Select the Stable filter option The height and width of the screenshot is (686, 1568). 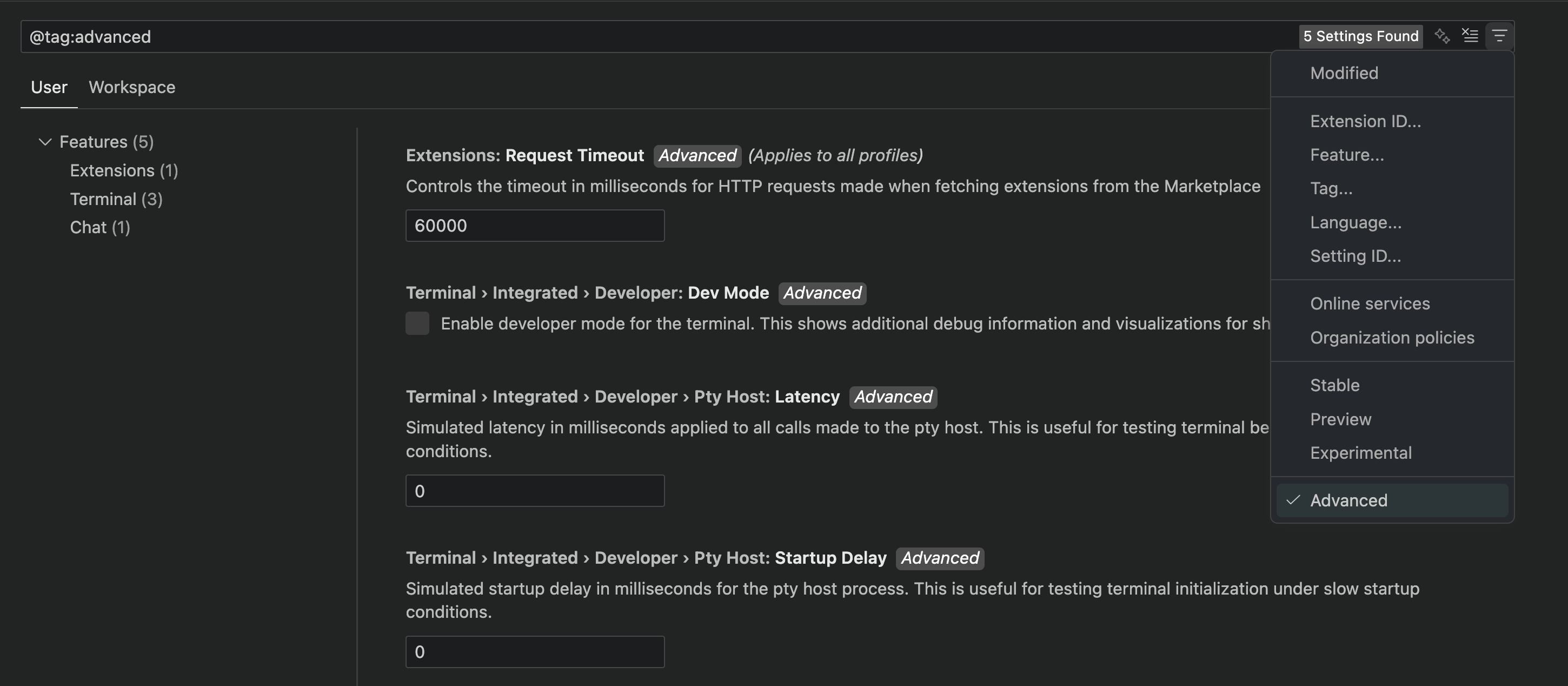tap(1335, 385)
